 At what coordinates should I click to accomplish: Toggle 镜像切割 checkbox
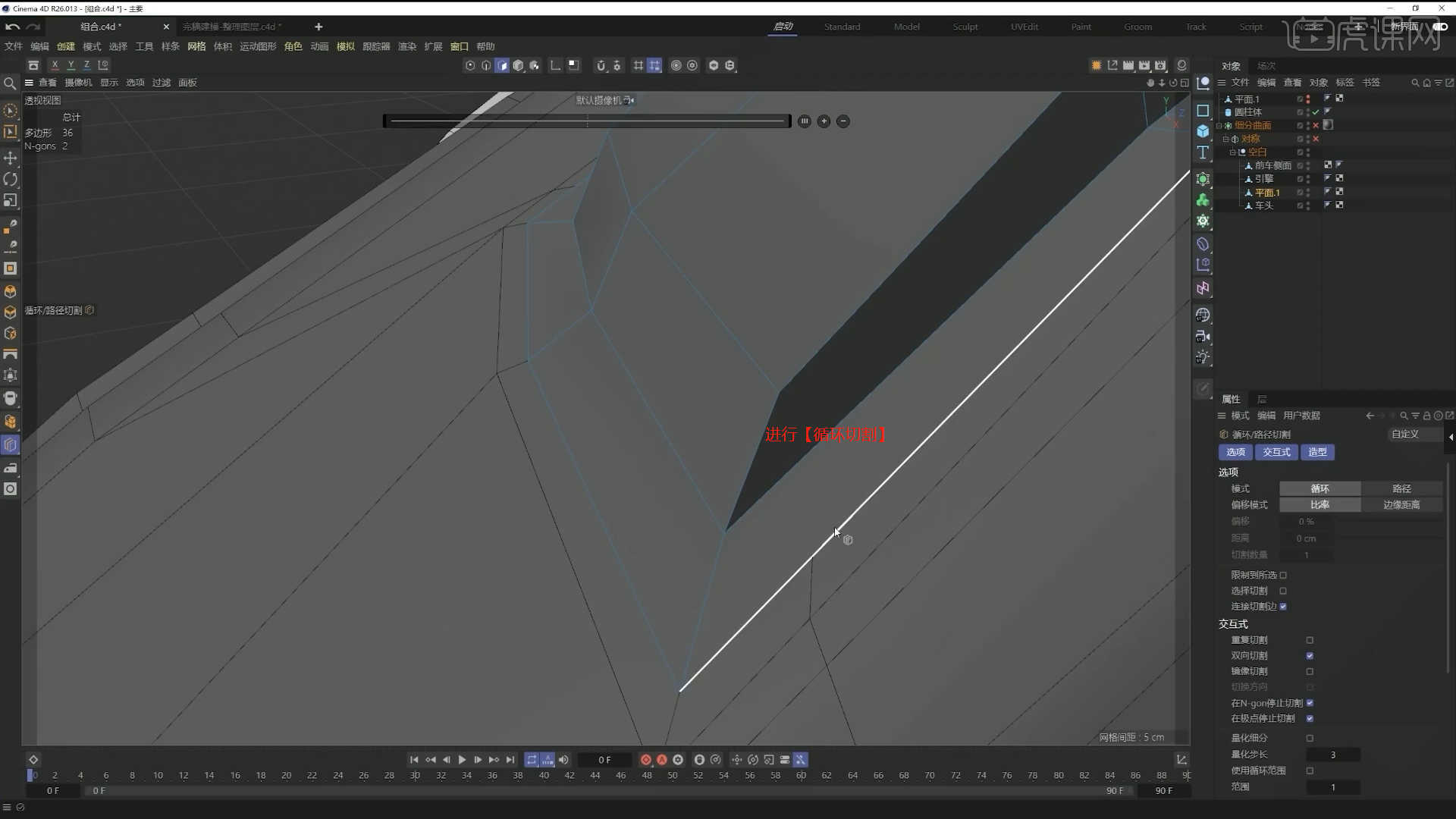click(x=1310, y=672)
